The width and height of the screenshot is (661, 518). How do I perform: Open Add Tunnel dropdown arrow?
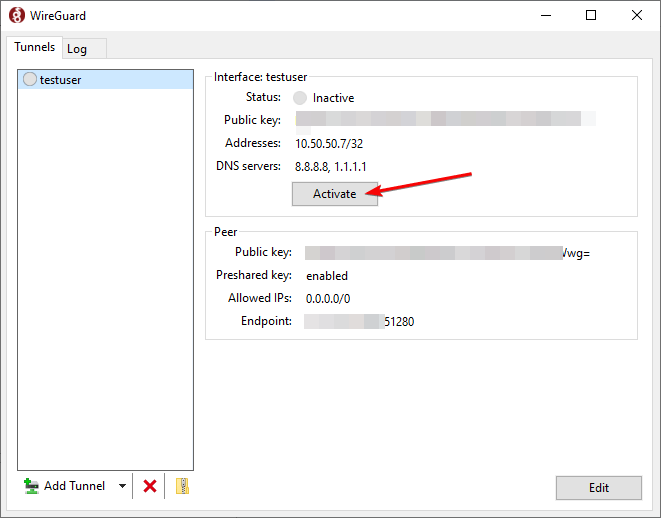click(122, 486)
